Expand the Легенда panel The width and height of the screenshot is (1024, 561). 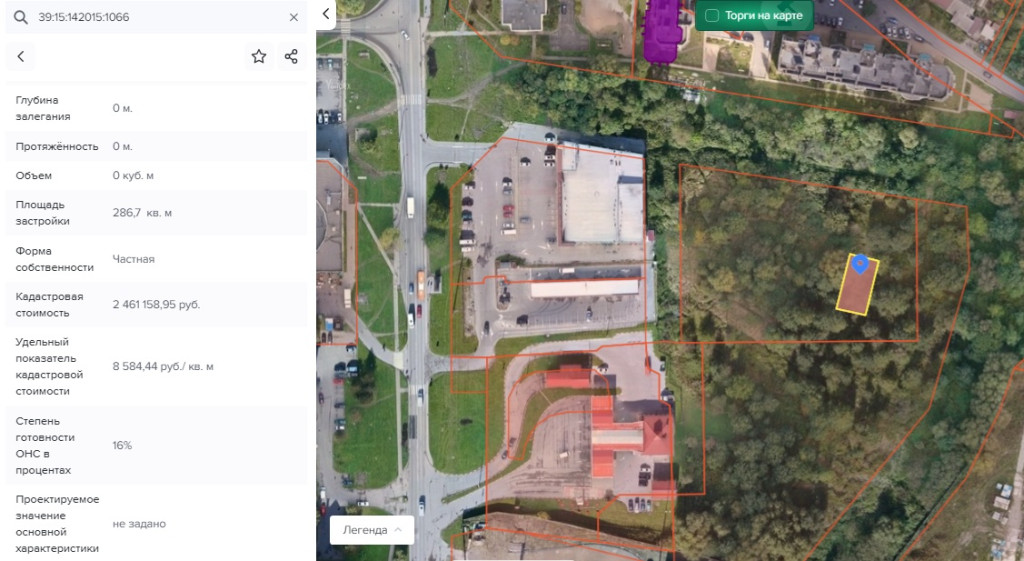(x=372, y=530)
